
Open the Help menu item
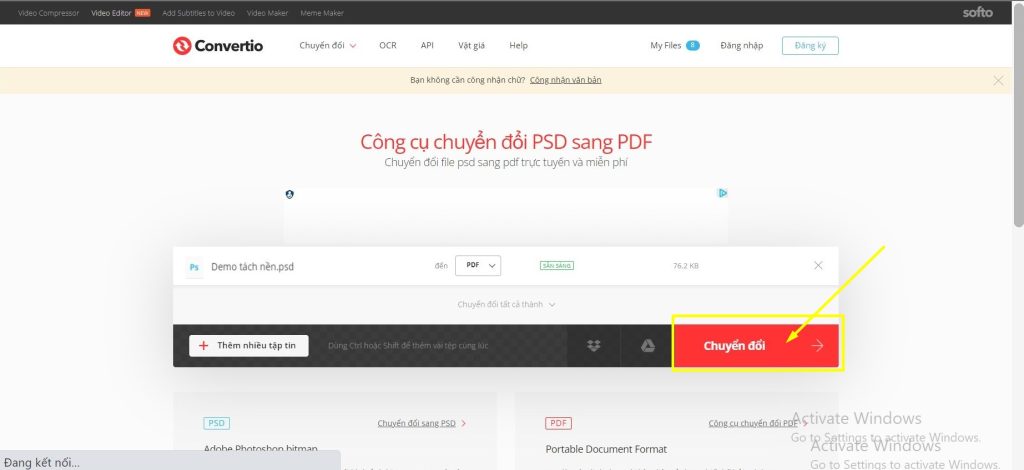pos(519,46)
